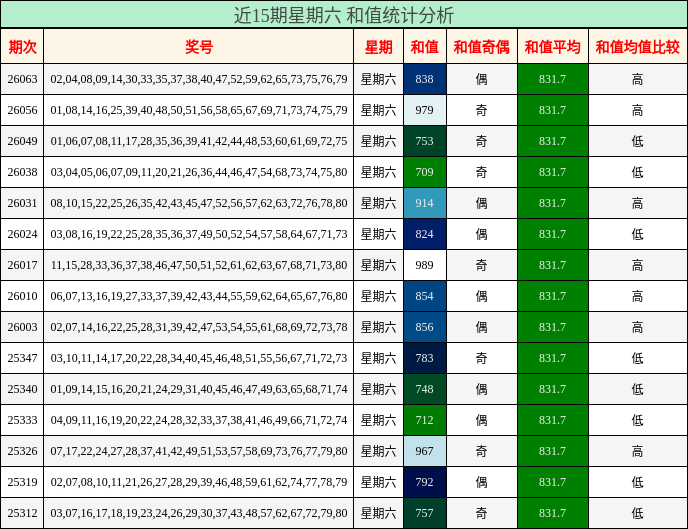Select period number 25347
Viewport: 688px width, 529px height.
pos(22,358)
